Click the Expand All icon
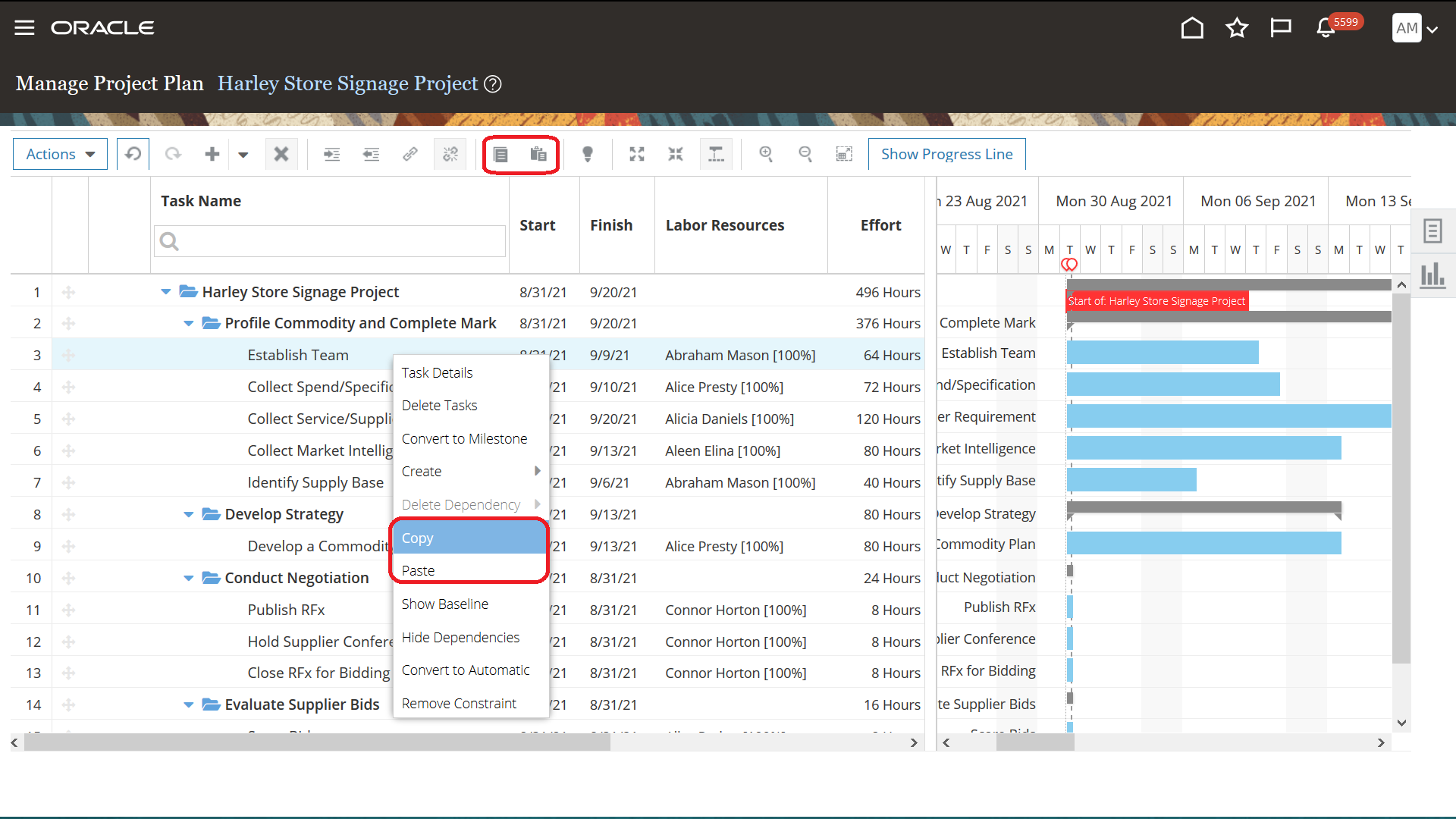Viewport: 1456px width, 819px height. pos(637,154)
